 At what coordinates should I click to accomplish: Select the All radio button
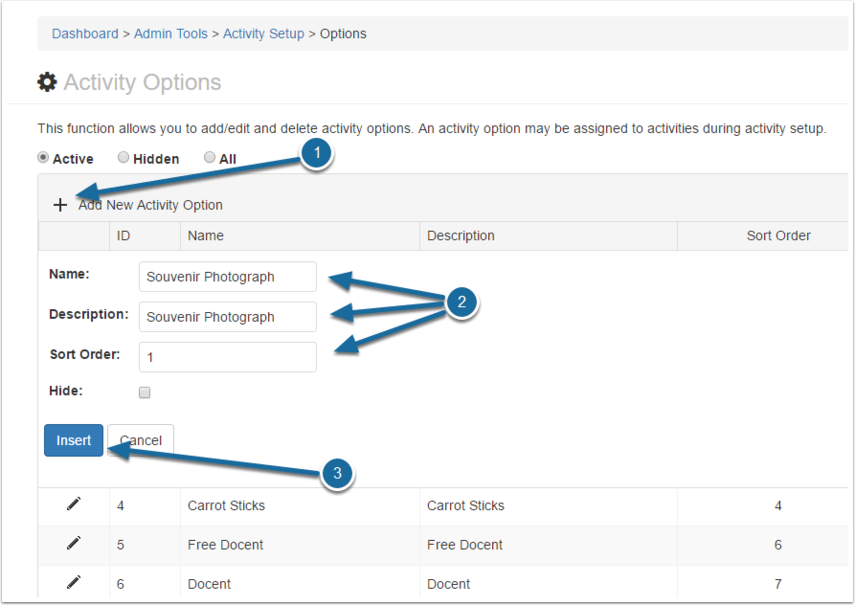(x=210, y=158)
